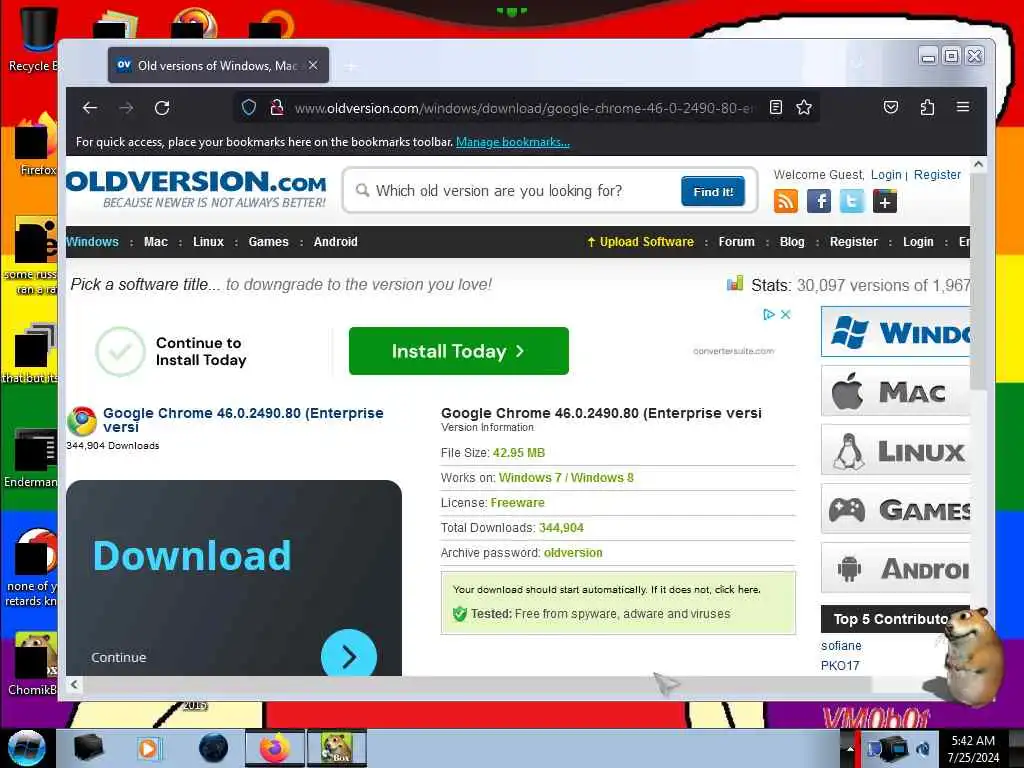
Task: Open the Facebook icon link
Action: point(819,201)
